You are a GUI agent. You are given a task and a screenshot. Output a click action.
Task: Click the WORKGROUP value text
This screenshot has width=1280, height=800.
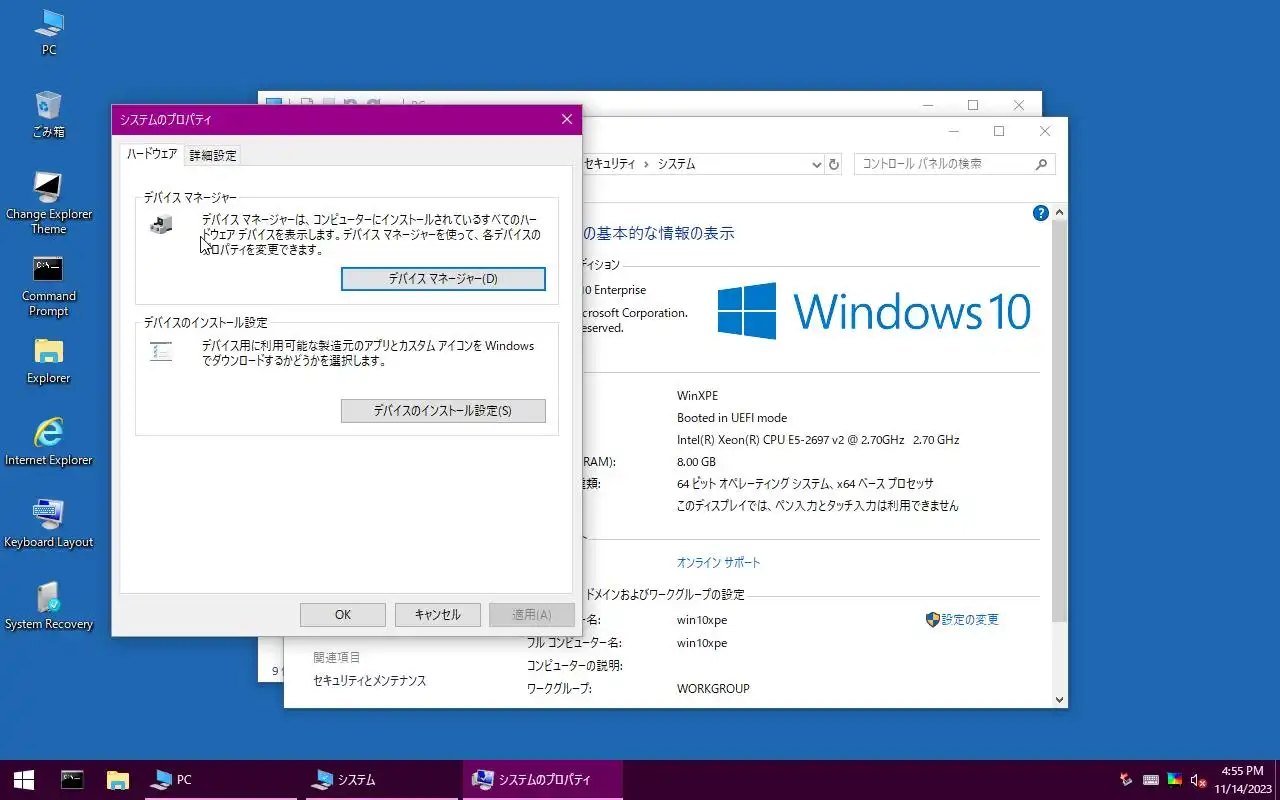point(713,689)
